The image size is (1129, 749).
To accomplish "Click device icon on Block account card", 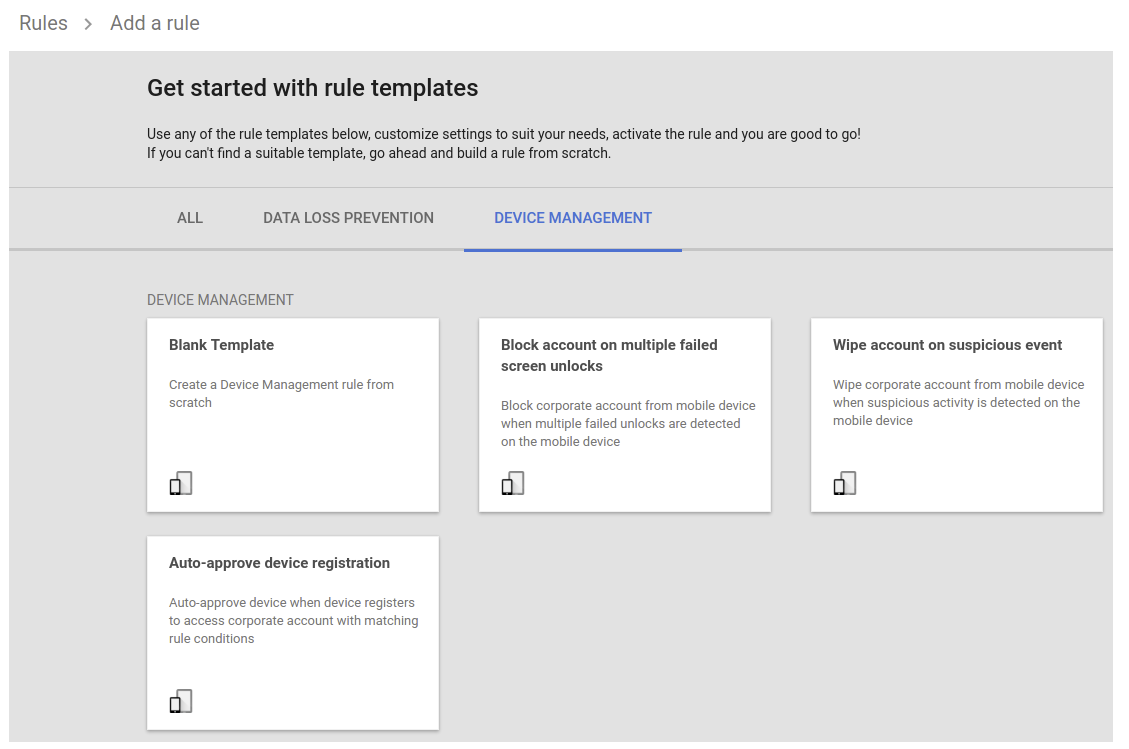I will click(513, 484).
